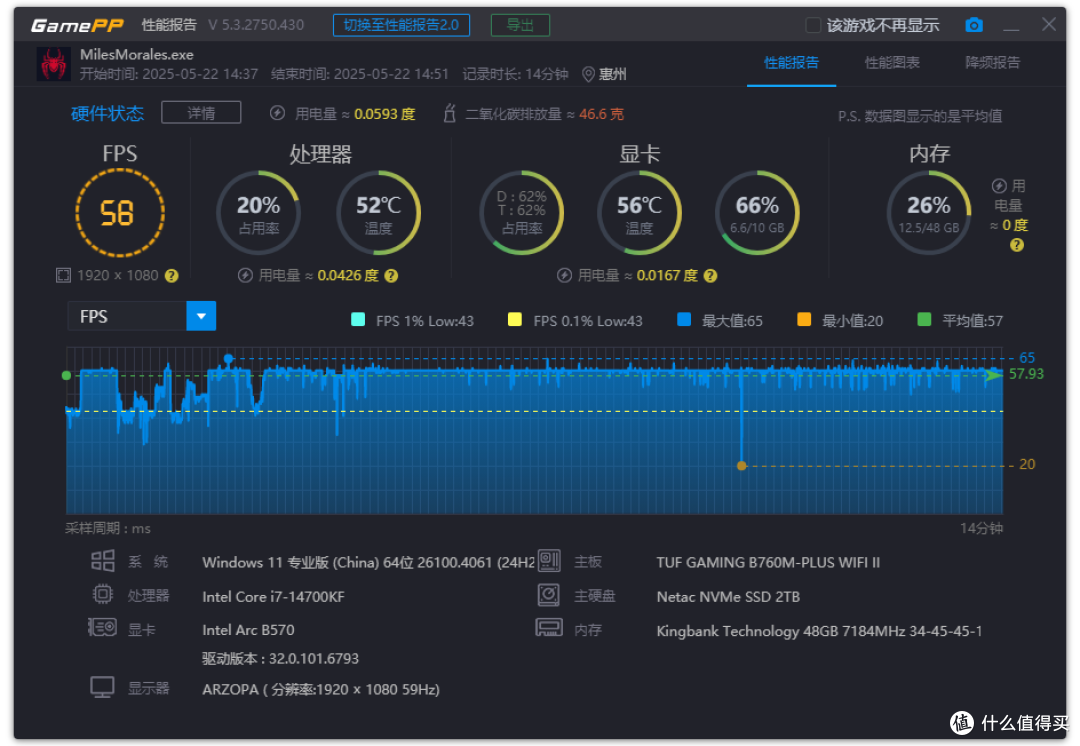
Task: Click the 记录时长: 14分钟 text
Action: point(515,74)
